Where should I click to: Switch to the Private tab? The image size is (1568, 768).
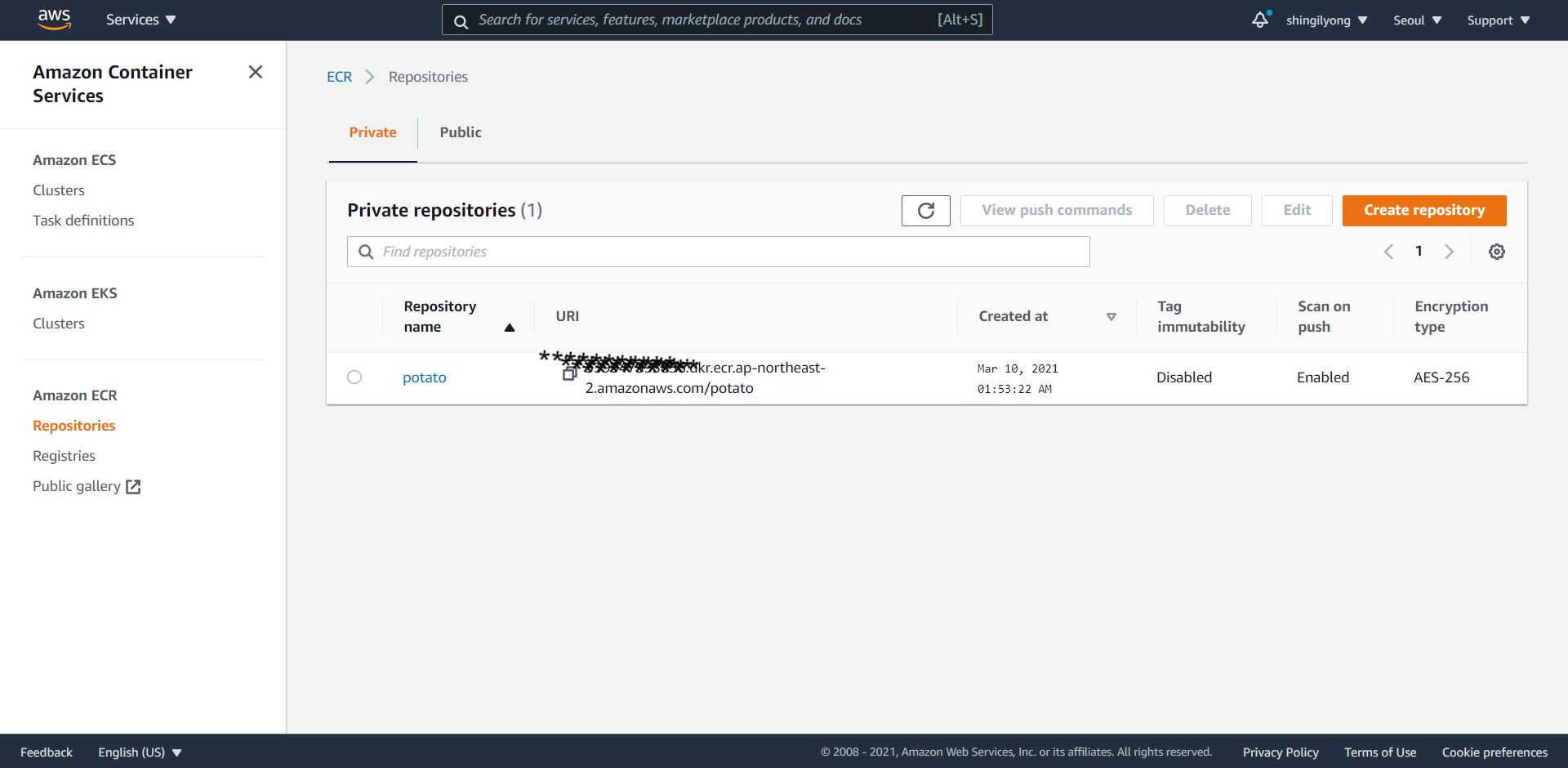[373, 132]
